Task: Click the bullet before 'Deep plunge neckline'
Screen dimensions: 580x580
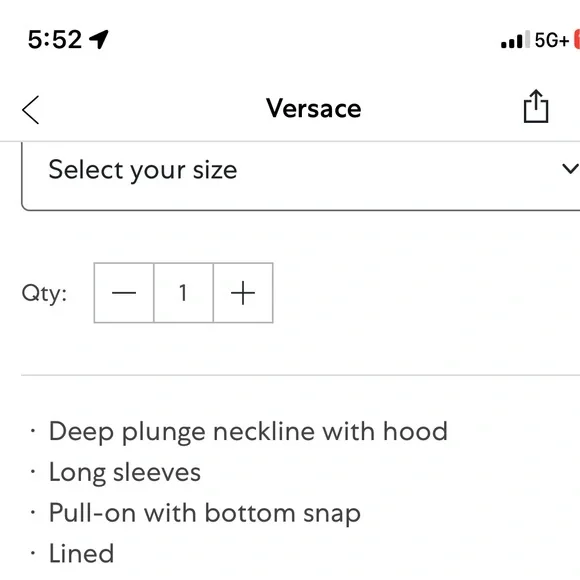Action: pyautogui.click(x=33, y=431)
